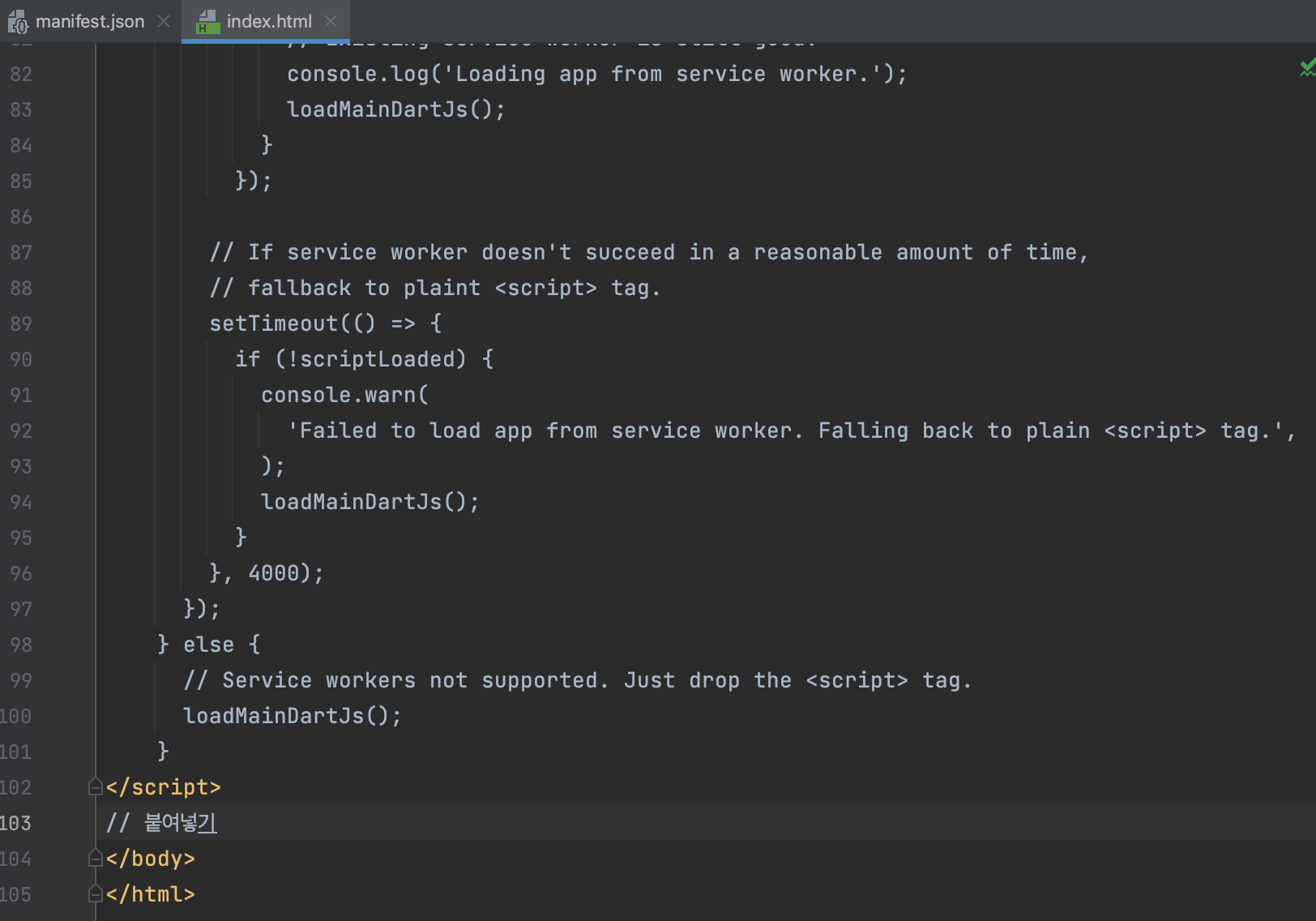Click the Korean comment '// 붙여넣기' line
The image size is (1316, 921).
(161, 823)
